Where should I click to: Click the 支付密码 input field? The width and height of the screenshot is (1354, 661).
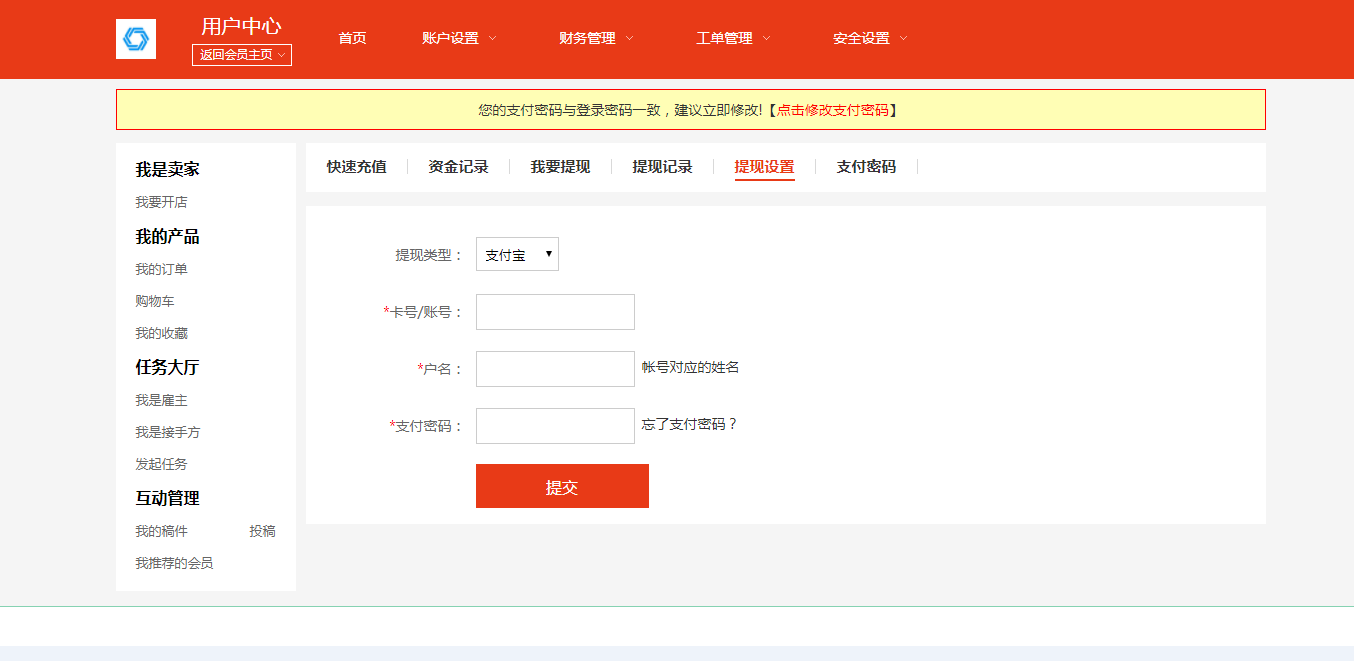coord(555,426)
